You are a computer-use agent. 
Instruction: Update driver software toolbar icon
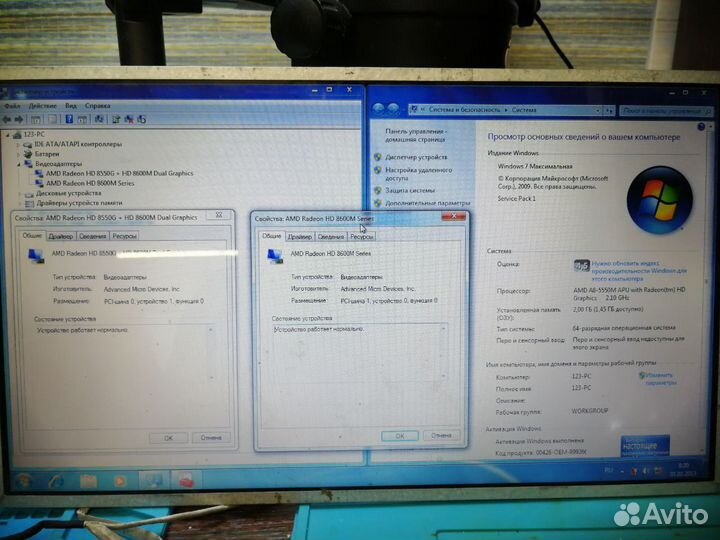pos(116,119)
